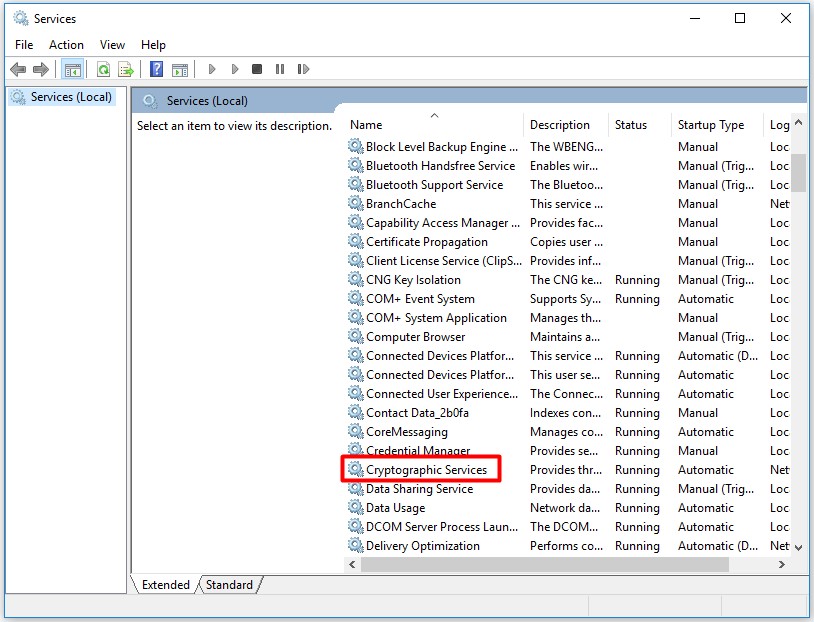The height and width of the screenshot is (622, 814).
Task: Open the Action menu
Action: coord(66,44)
